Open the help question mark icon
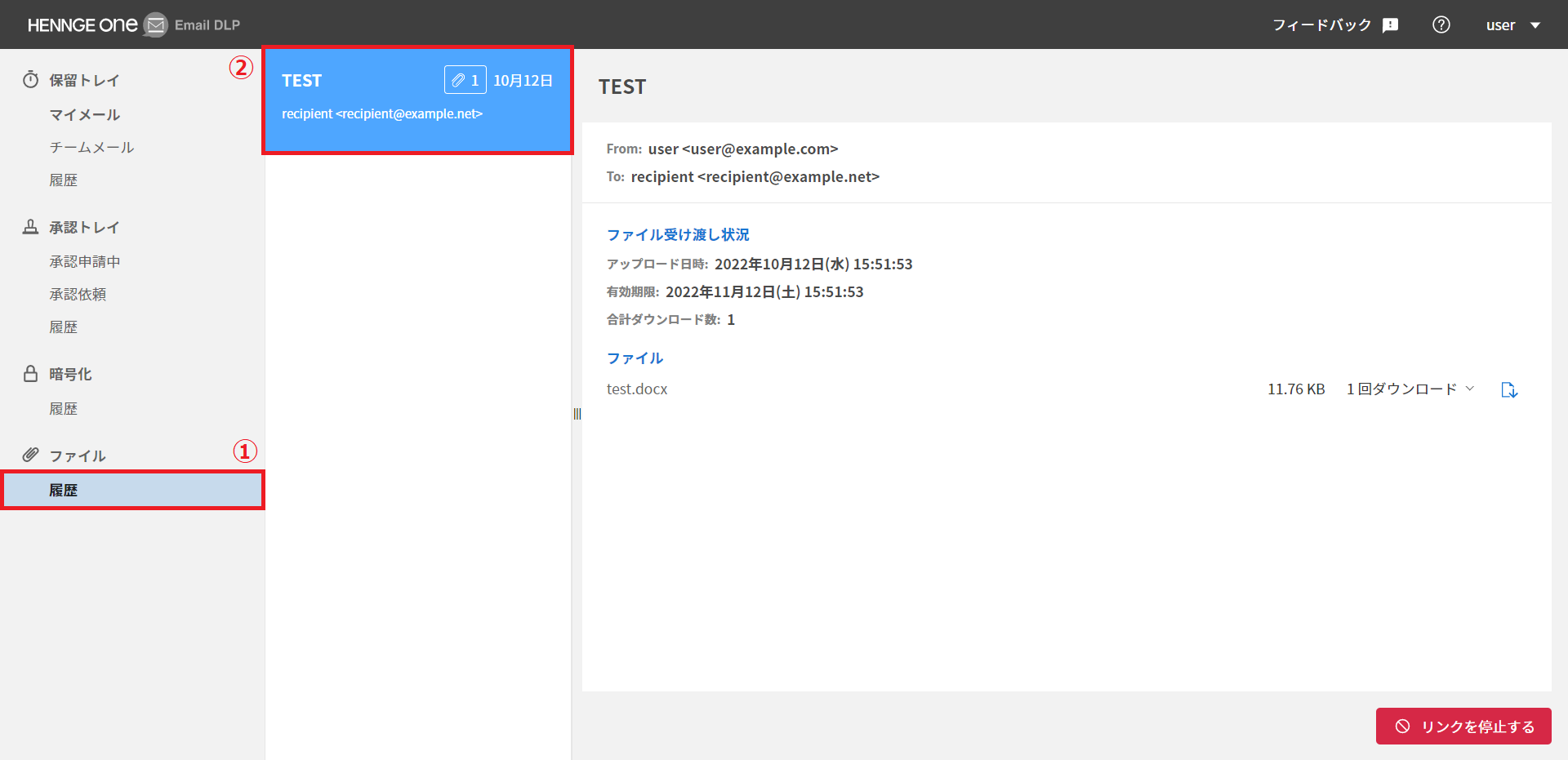The height and width of the screenshot is (760, 1568). tap(1441, 25)
